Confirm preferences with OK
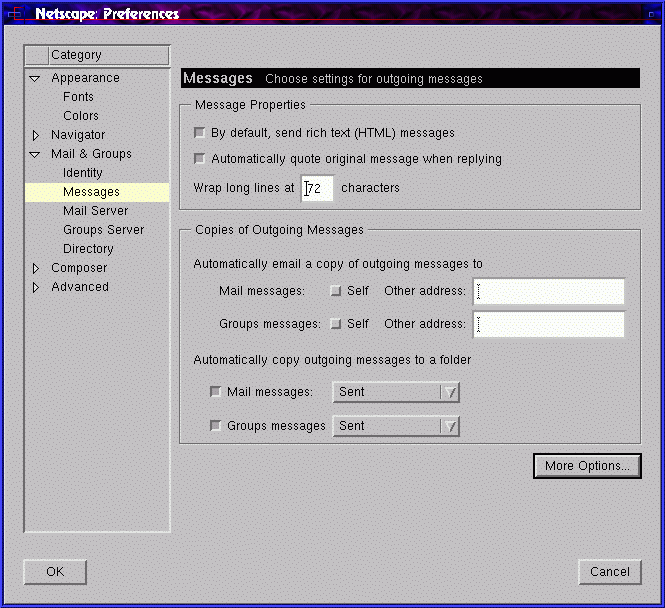 click(55, 572)
